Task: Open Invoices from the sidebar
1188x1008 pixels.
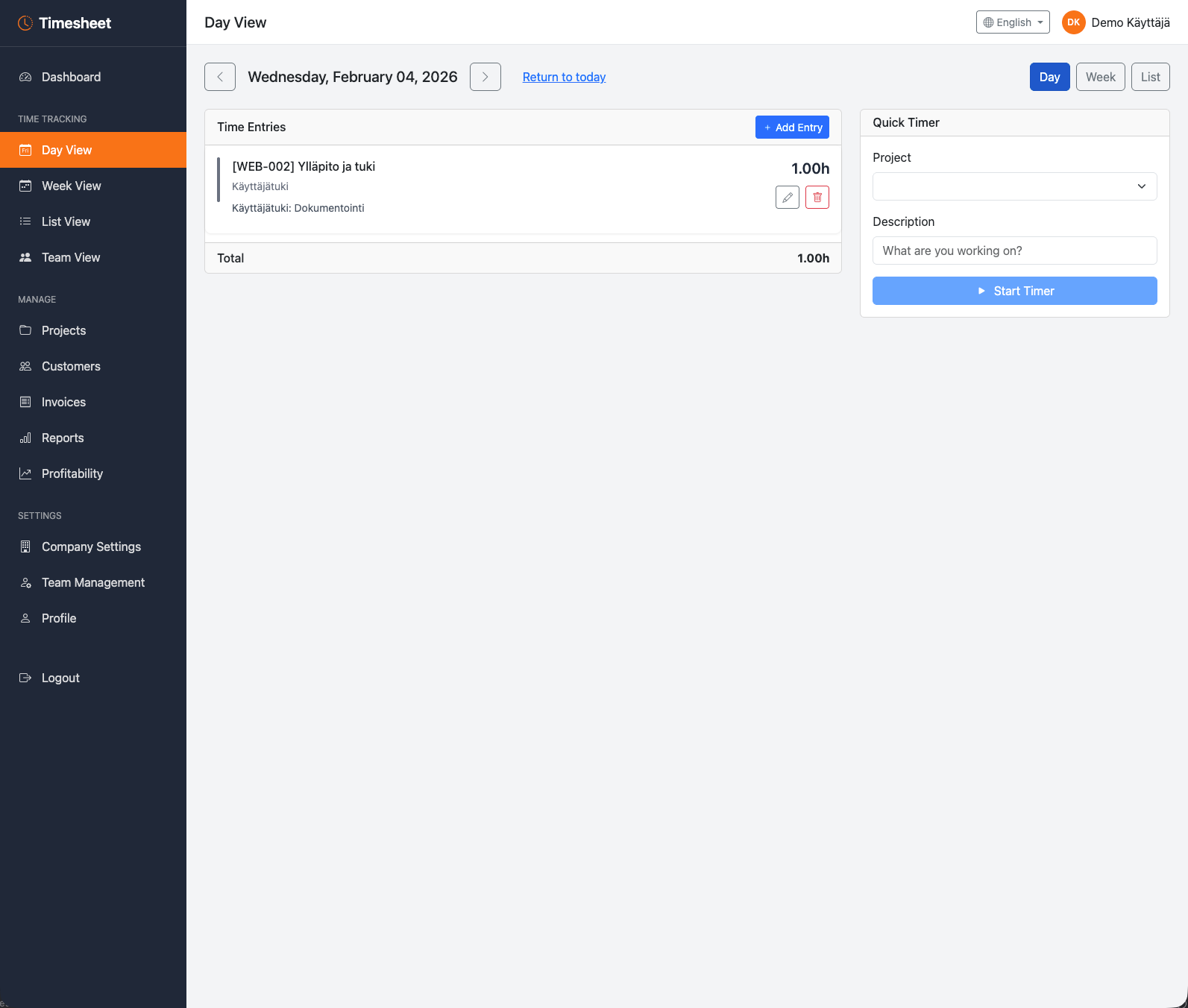Action: (x=63, y=402)
